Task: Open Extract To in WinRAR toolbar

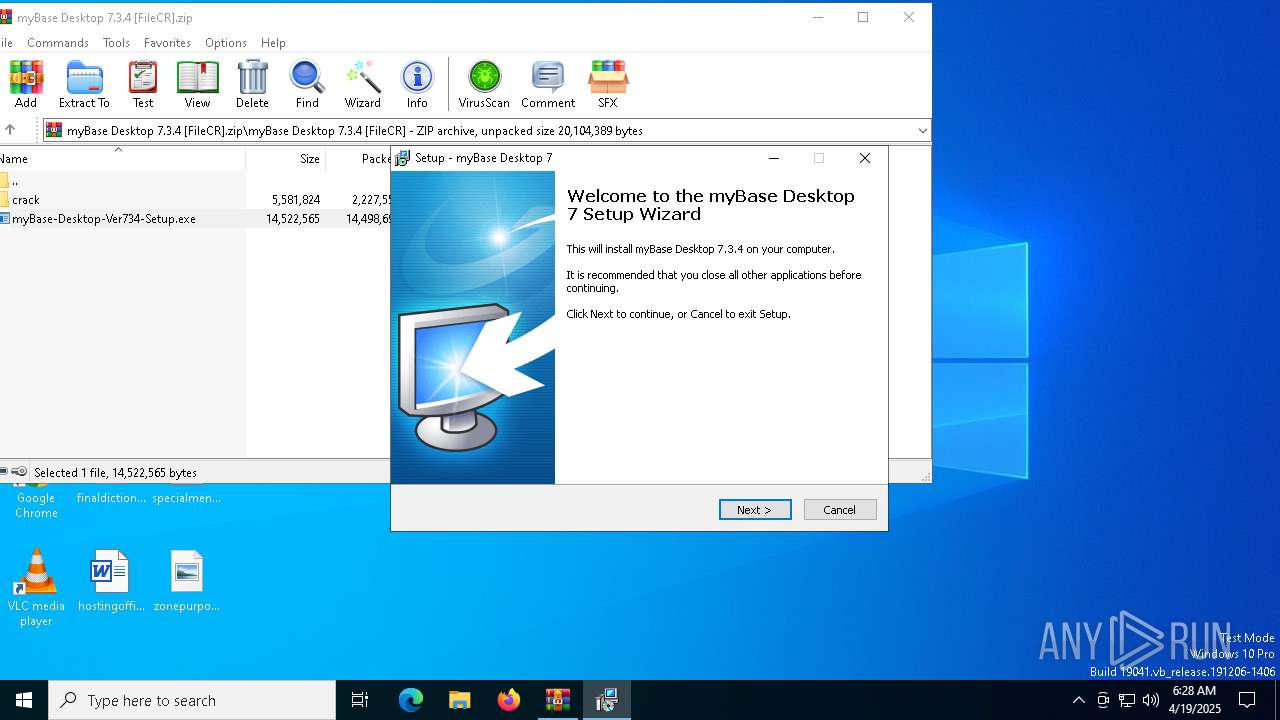Action: [84, 84]
